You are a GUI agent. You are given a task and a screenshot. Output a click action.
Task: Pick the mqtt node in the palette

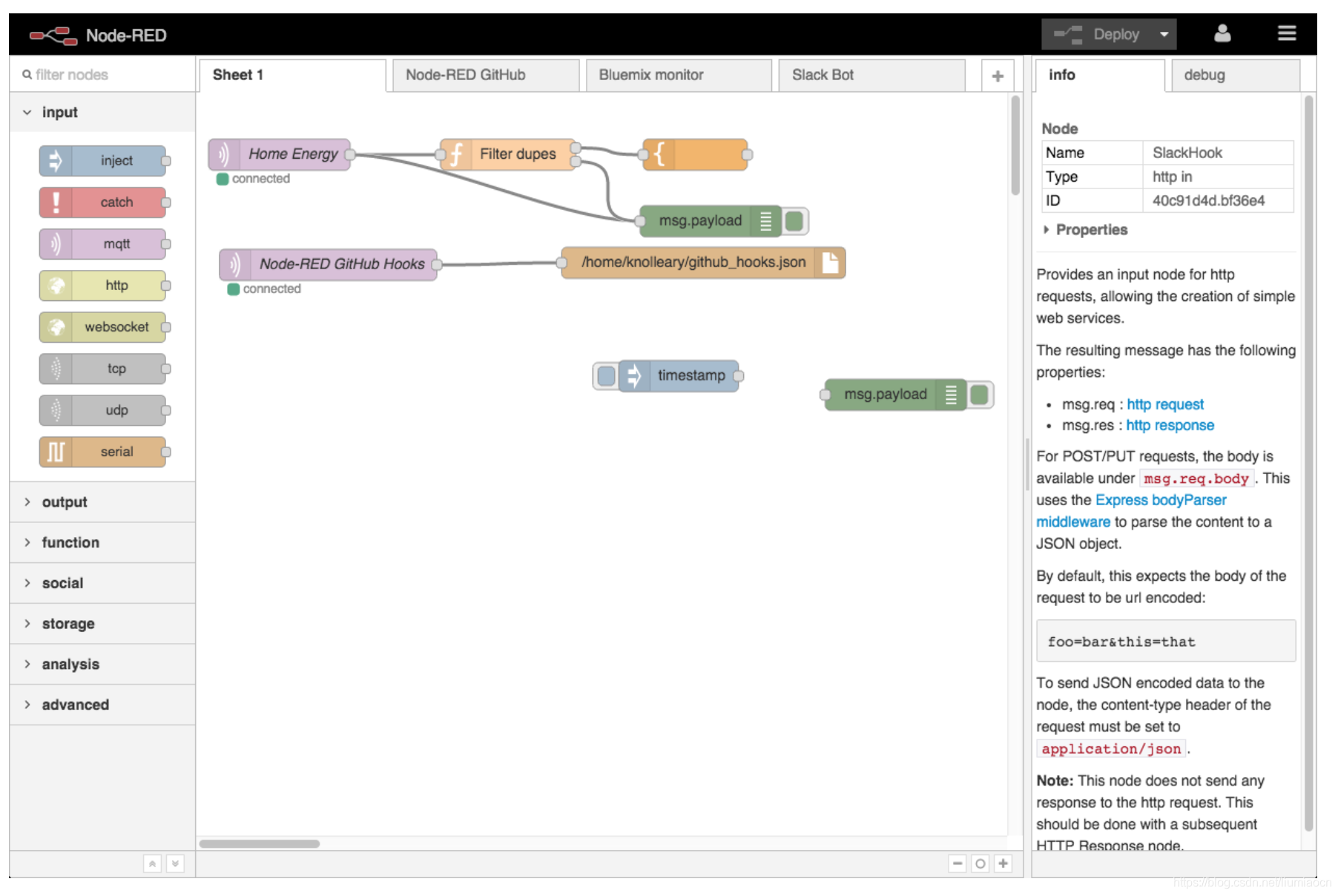(102, 244)
